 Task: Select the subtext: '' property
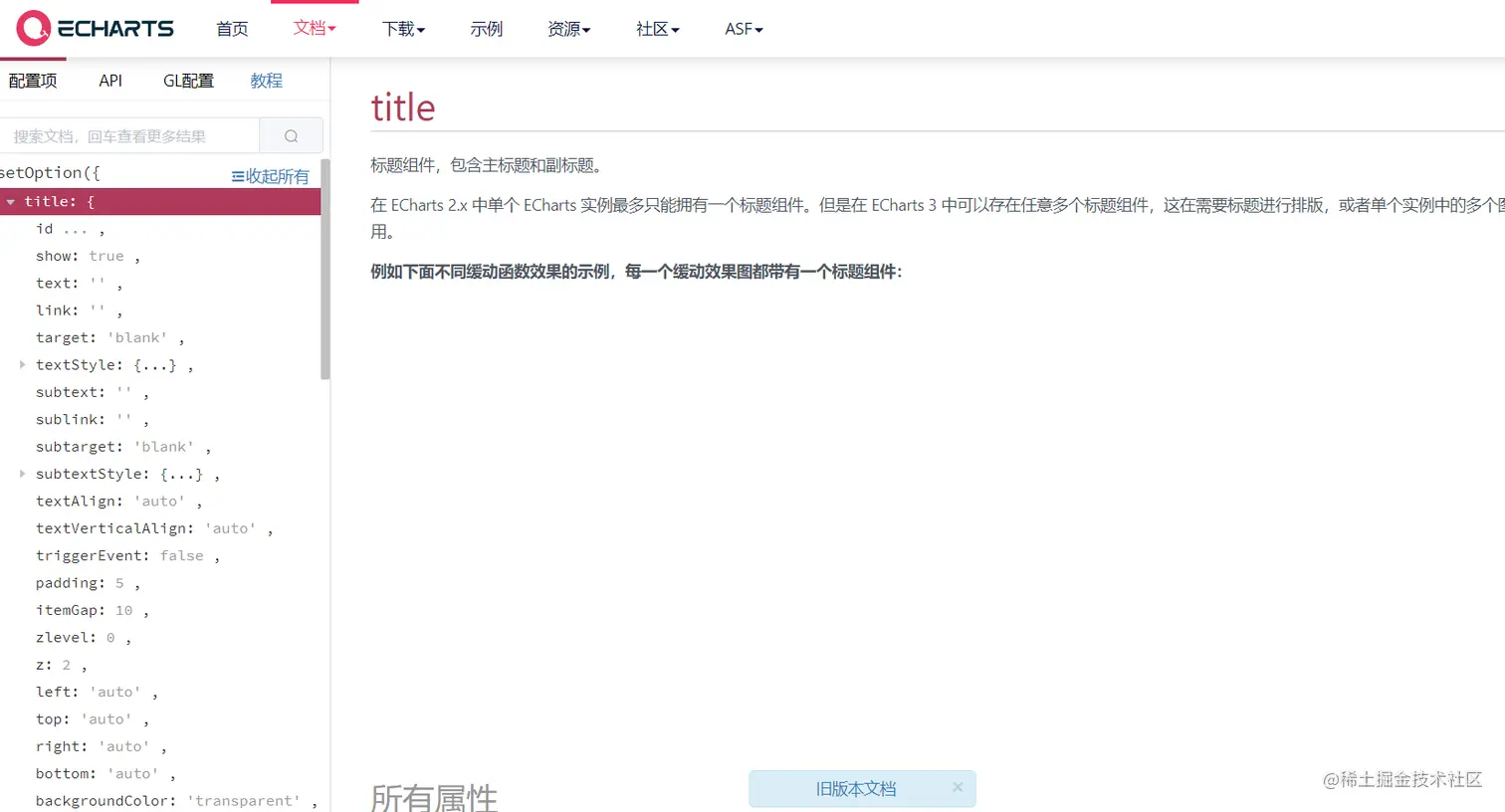[x=92, y=392]
